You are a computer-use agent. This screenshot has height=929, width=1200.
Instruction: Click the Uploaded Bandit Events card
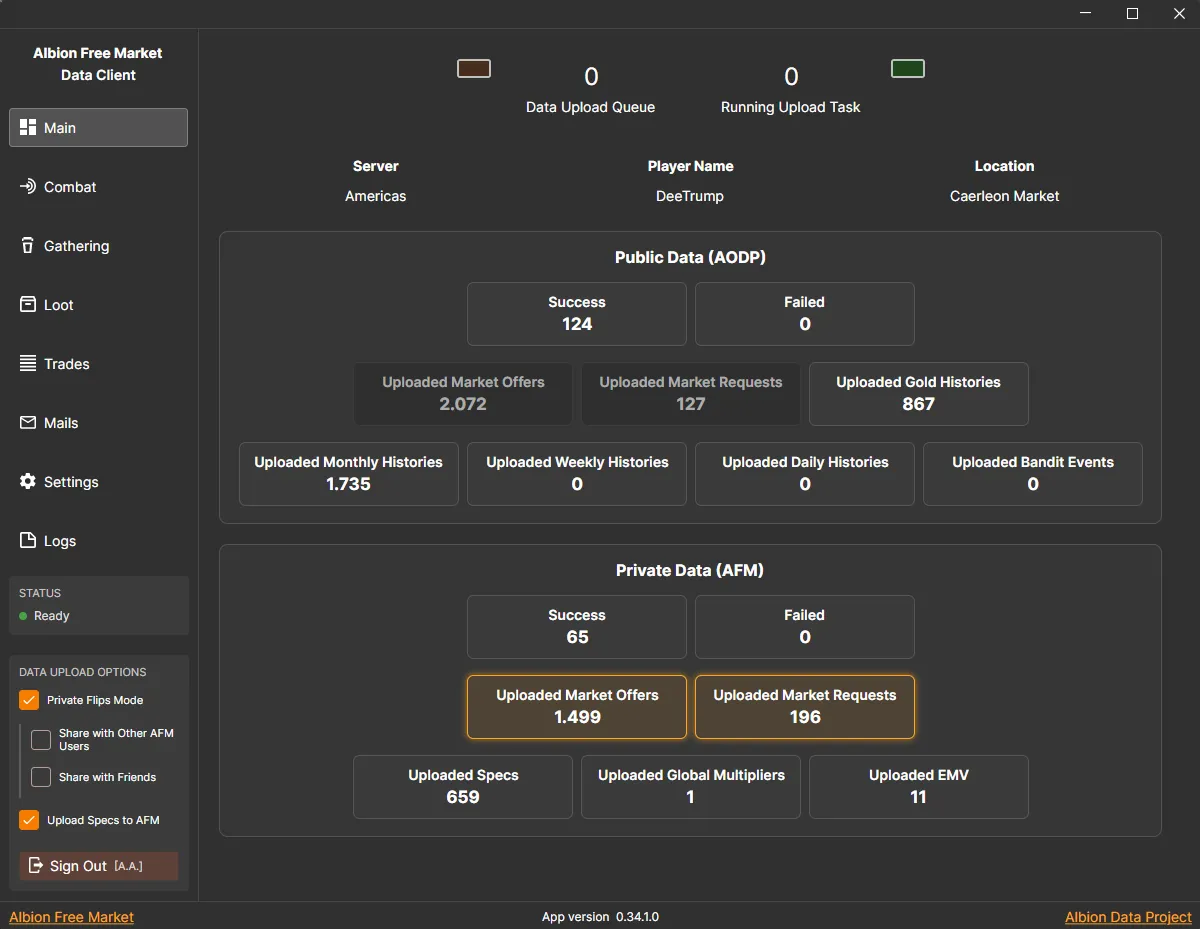[x=1033, y=474]
